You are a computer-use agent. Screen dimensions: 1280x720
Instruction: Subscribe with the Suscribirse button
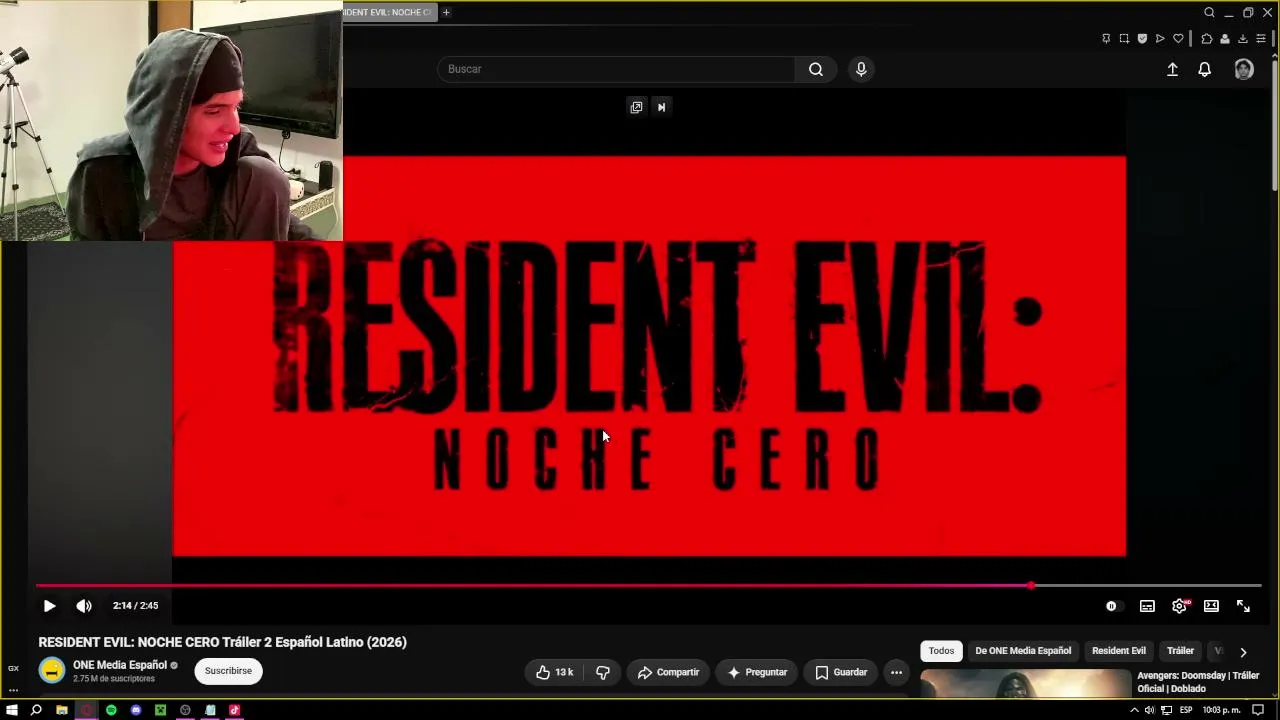click(x=228, y=671)
